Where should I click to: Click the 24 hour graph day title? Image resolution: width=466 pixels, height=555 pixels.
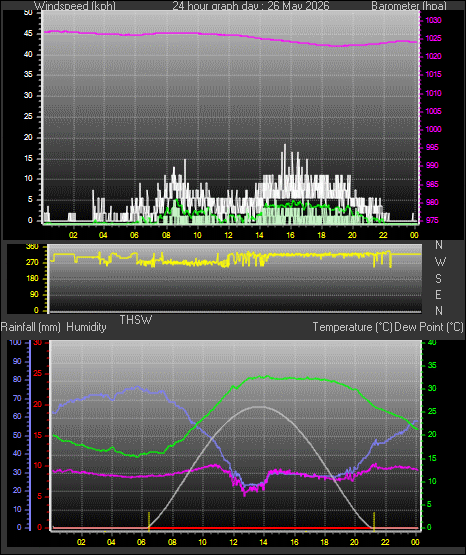(251, 6)
